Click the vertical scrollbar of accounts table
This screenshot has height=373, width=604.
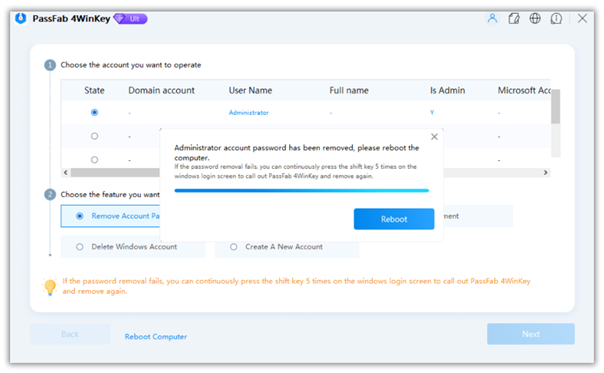click(x=555, y=106)
